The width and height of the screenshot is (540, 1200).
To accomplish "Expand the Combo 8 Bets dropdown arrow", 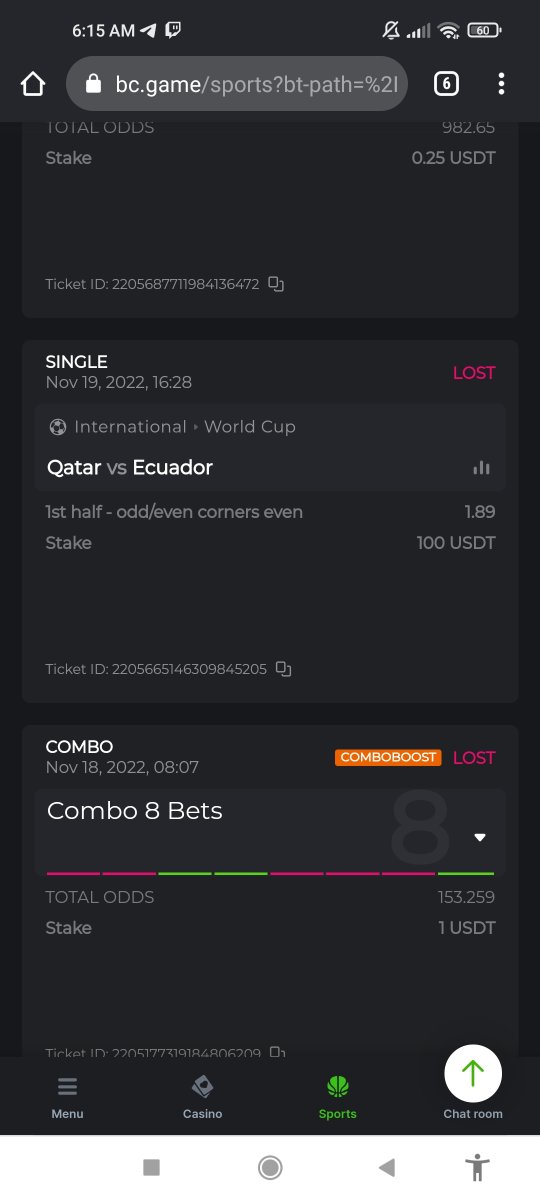I will pos(480,838).
